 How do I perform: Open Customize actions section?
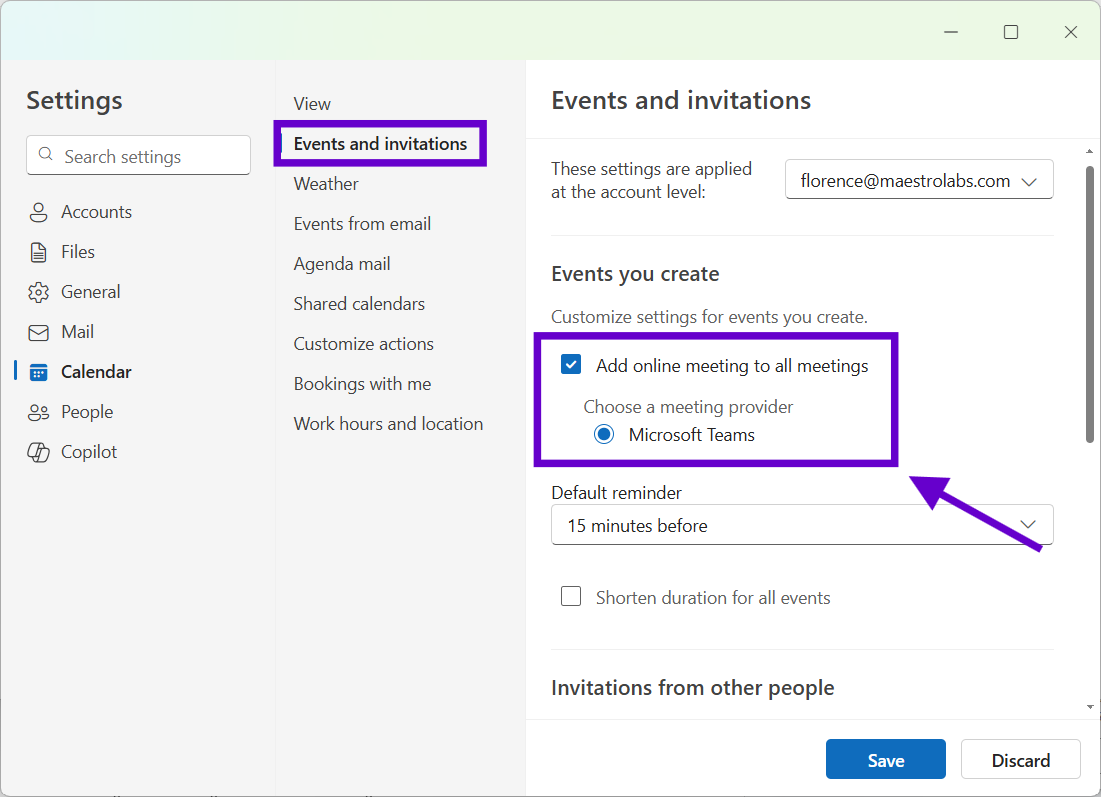tap(364, 344)
